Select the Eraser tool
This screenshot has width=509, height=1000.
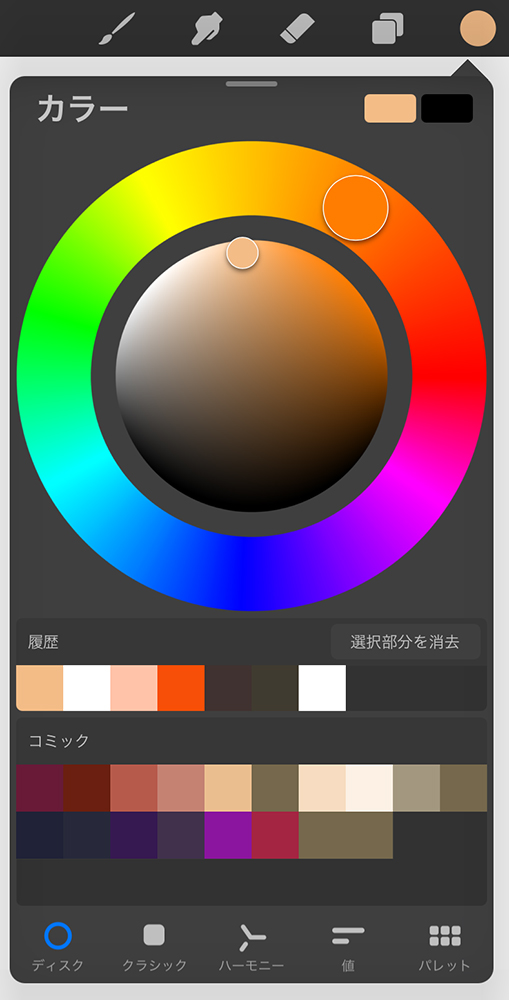click(x=298, y=29)
